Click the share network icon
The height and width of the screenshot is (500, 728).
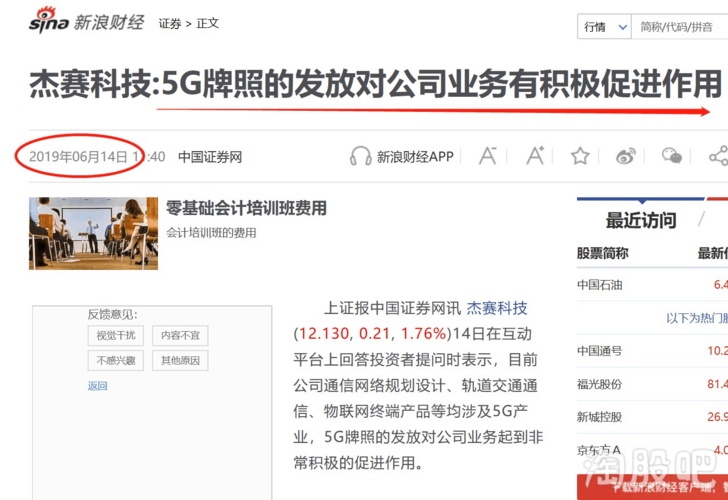tap(719, 156)
